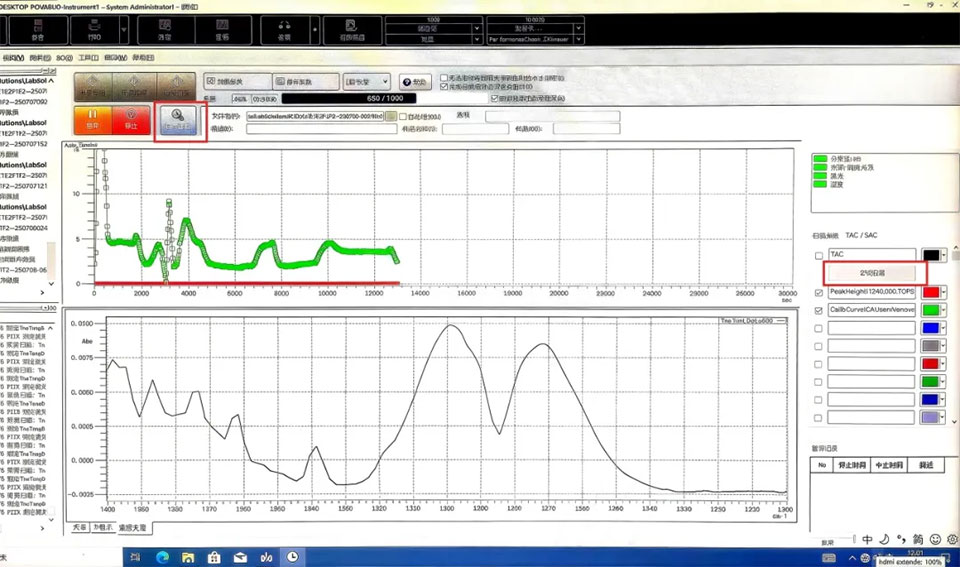Open the combo box left of help button
The height and width of the screenshot is (567, 960).
click(366, 82)
